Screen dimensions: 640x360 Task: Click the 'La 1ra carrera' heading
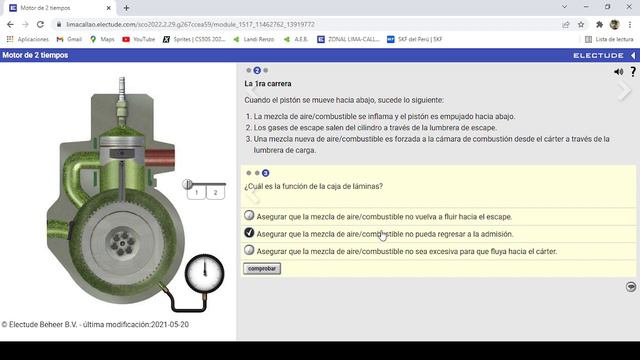pyautogui.click(x=268, y=84)
